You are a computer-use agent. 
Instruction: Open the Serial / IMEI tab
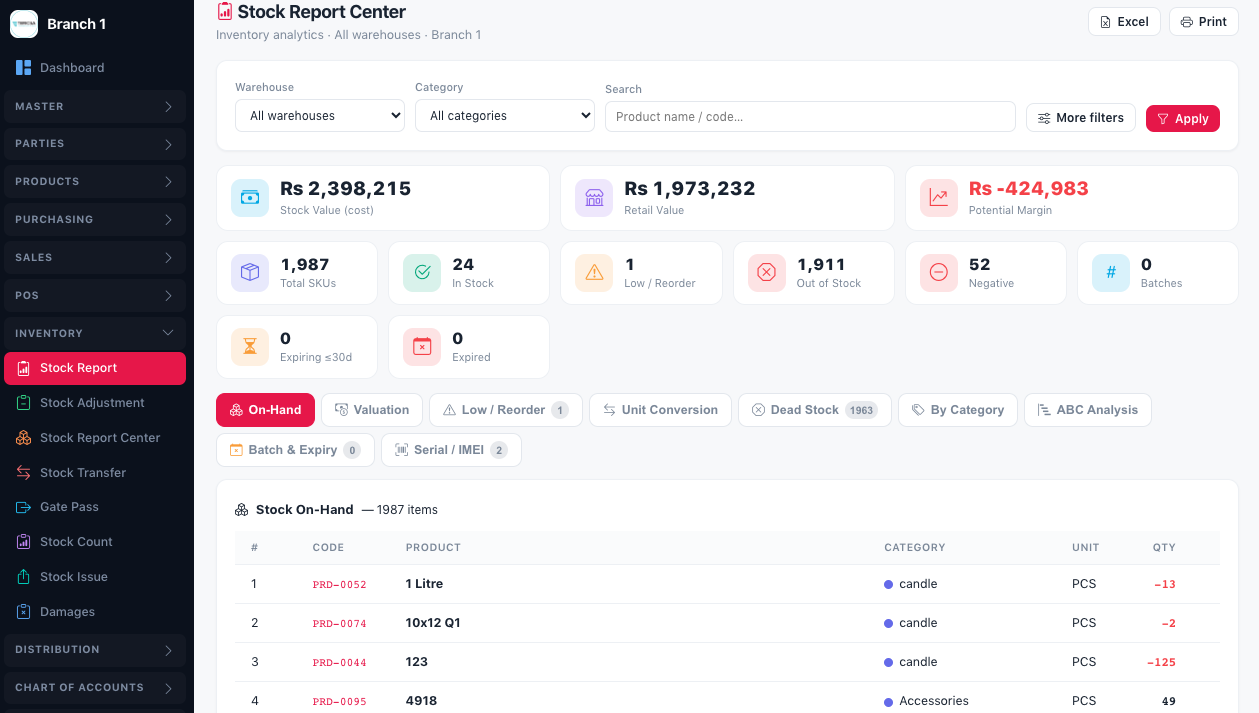pos(451,450)
